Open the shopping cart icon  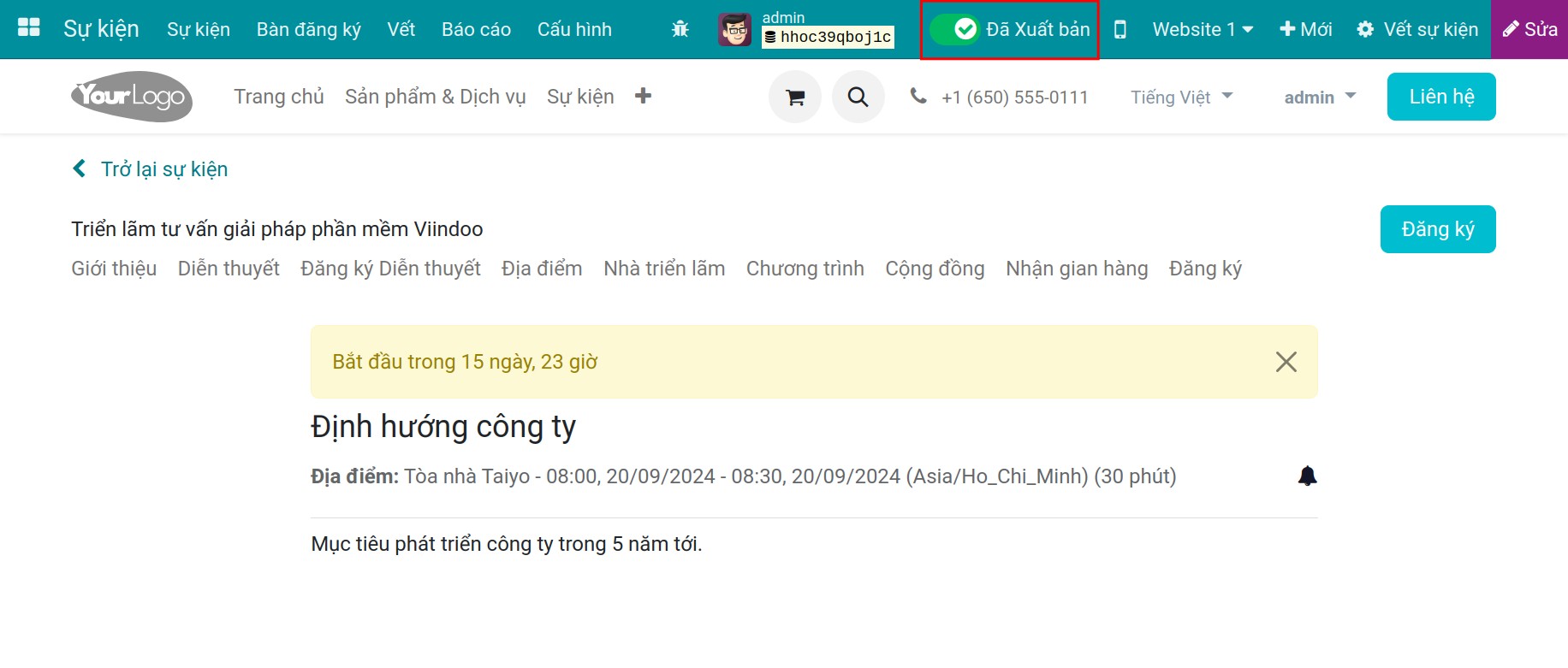[795, 97]
